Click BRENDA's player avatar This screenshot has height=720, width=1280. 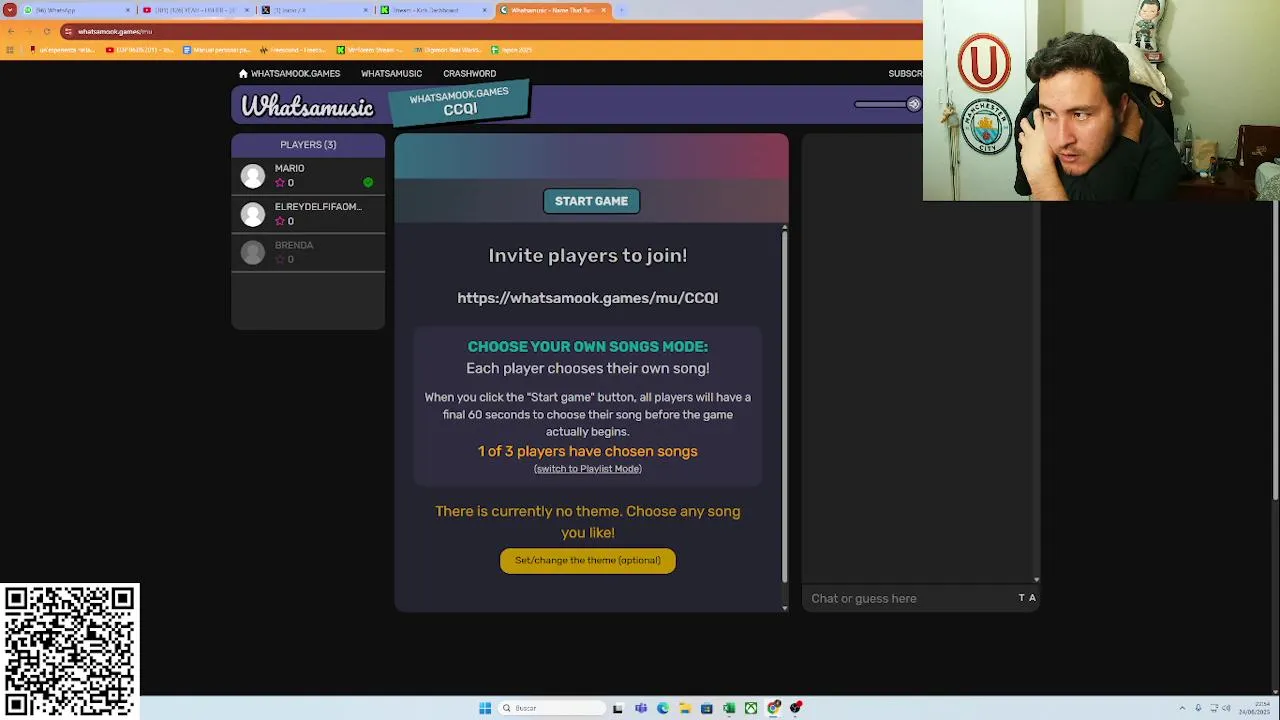click(x=253, y=252)
